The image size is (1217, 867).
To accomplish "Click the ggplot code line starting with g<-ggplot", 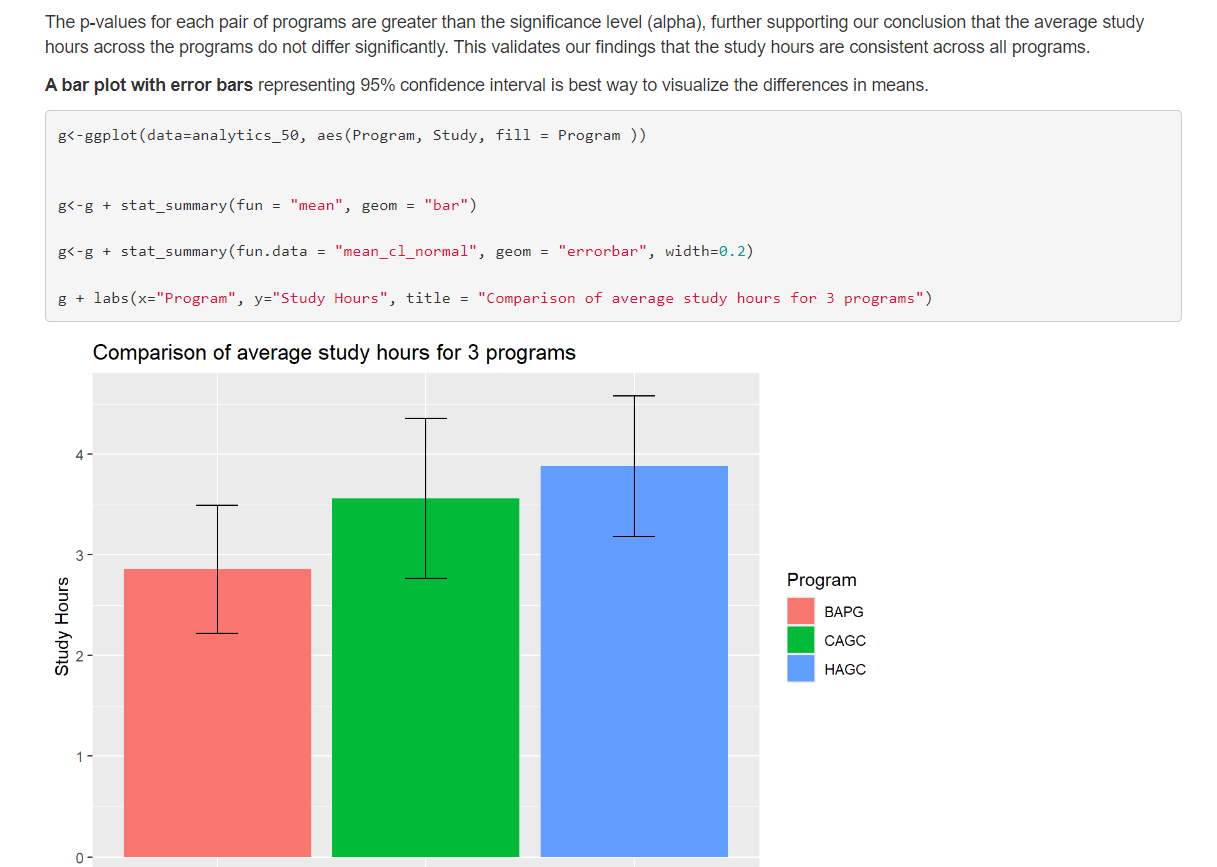I will pos(352,135).
